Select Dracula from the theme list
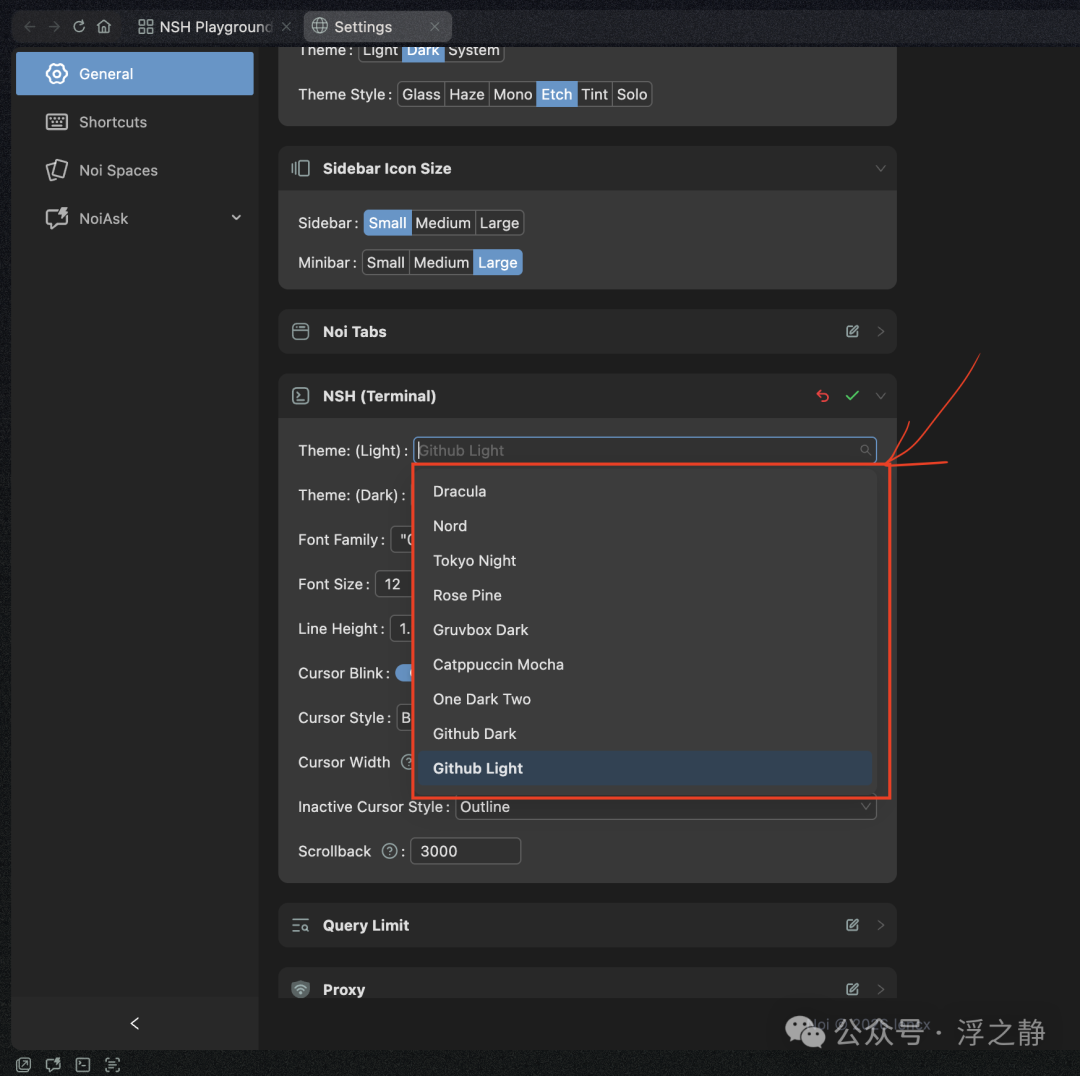 click(x=645, y=491)
